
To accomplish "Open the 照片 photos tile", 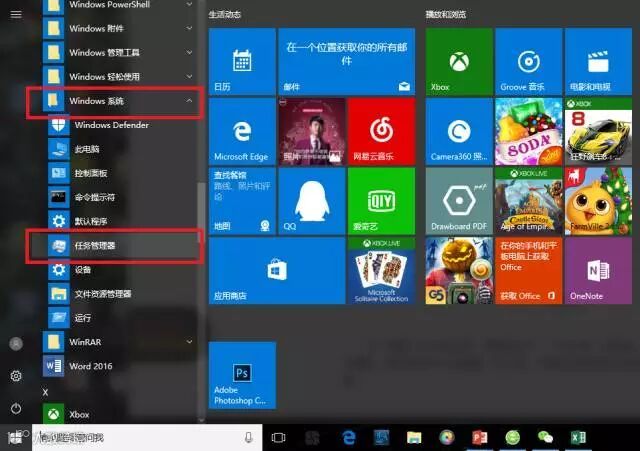I will pyautogui.click(x=312, y=131).
